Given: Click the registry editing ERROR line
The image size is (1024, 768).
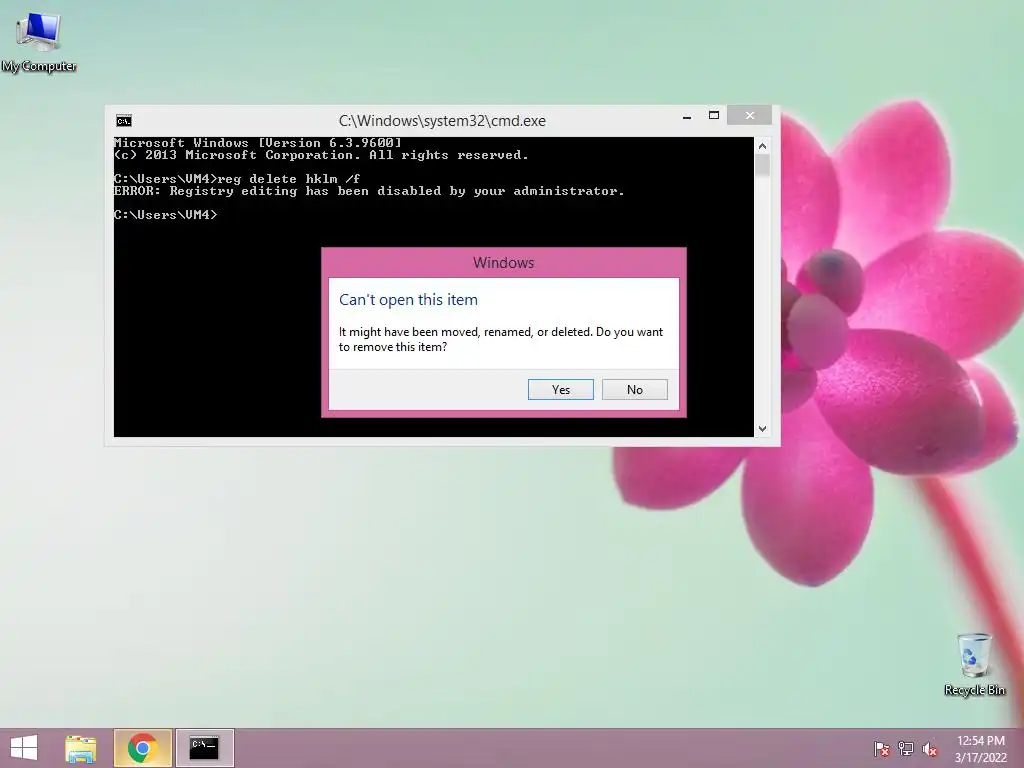Looking at the screenshot, I should 369,191.
